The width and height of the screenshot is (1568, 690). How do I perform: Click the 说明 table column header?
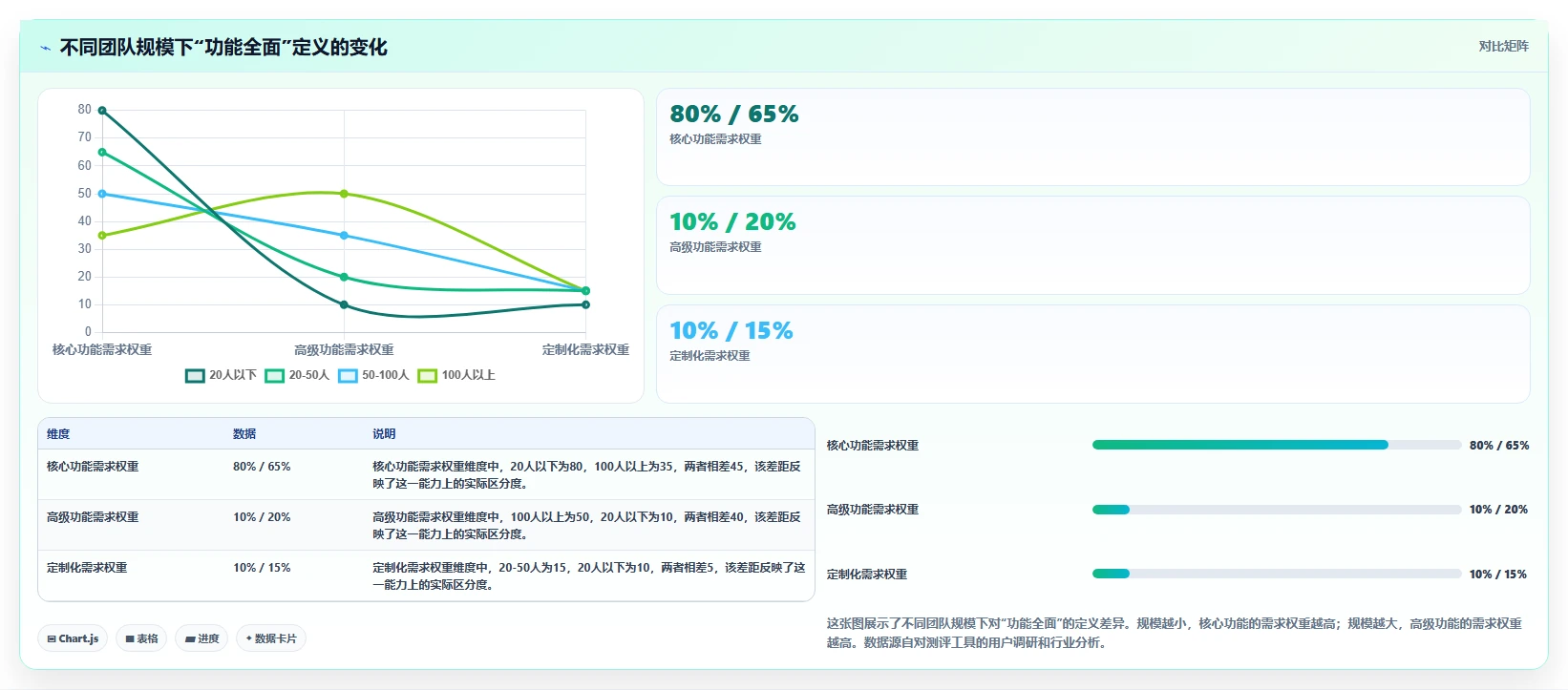(384, 434)
